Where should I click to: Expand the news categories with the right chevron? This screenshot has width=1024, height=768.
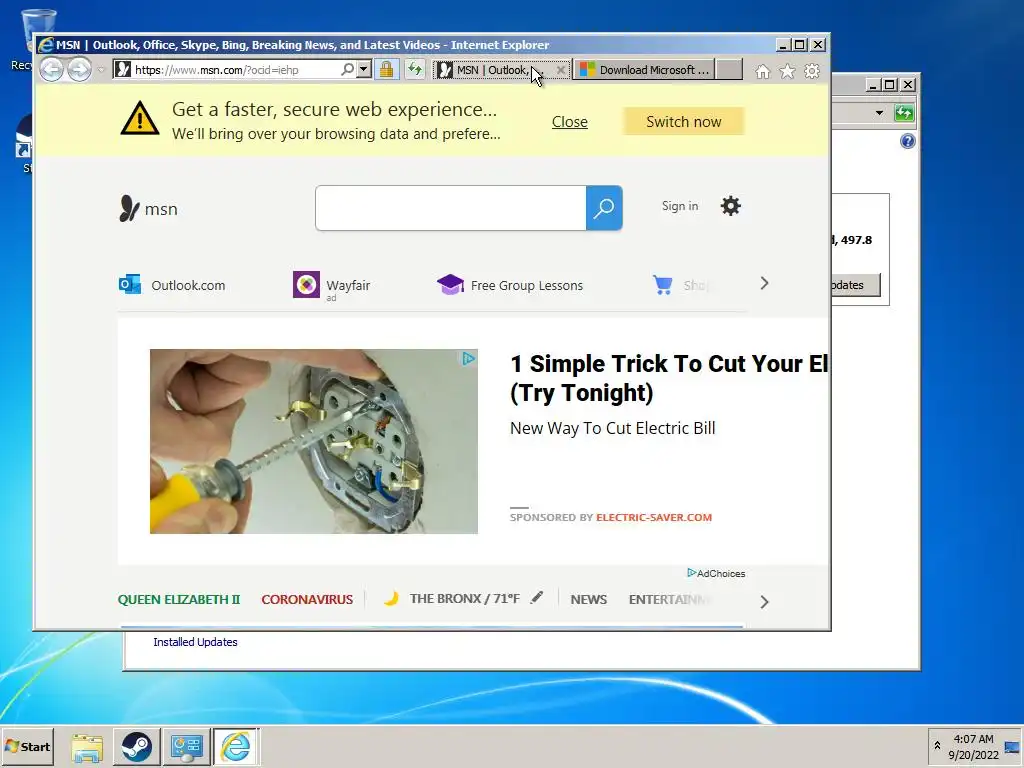pyautogui.click(x=764, y=601)
